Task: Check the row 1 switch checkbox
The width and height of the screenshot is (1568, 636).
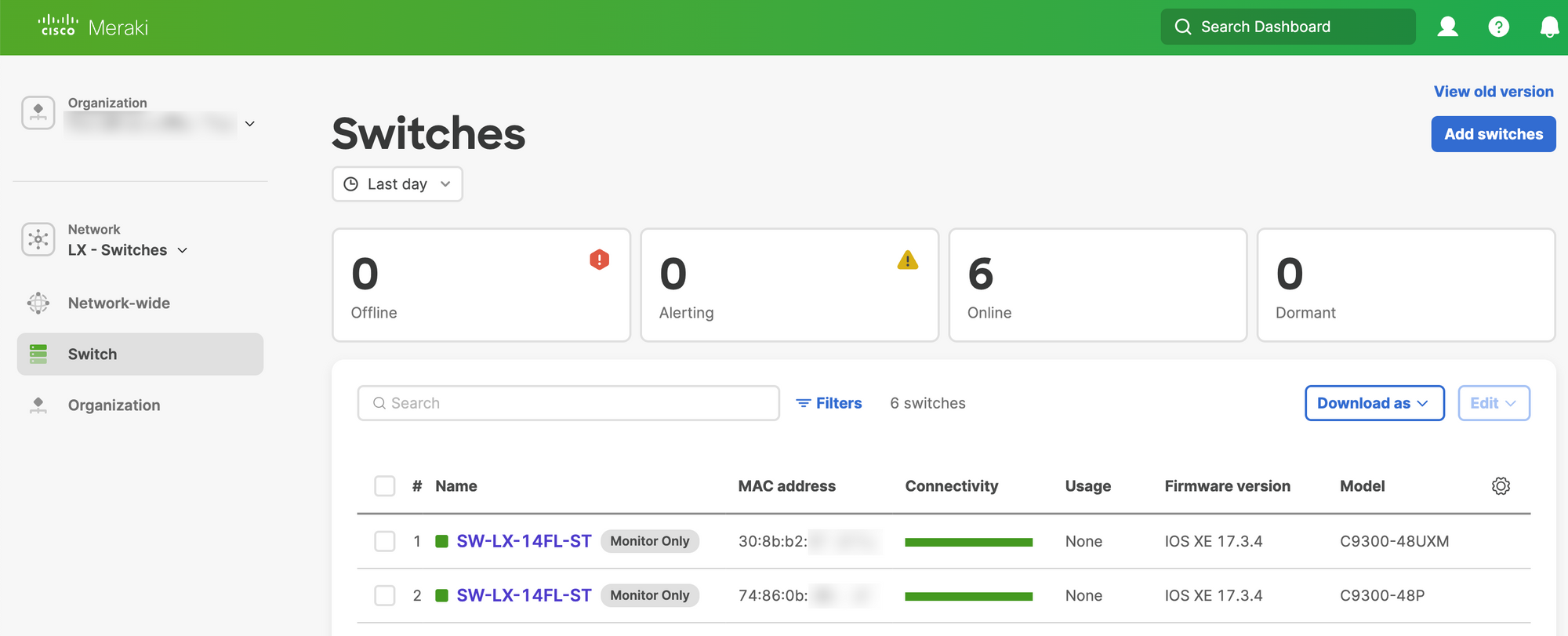Action: (385, 541)
